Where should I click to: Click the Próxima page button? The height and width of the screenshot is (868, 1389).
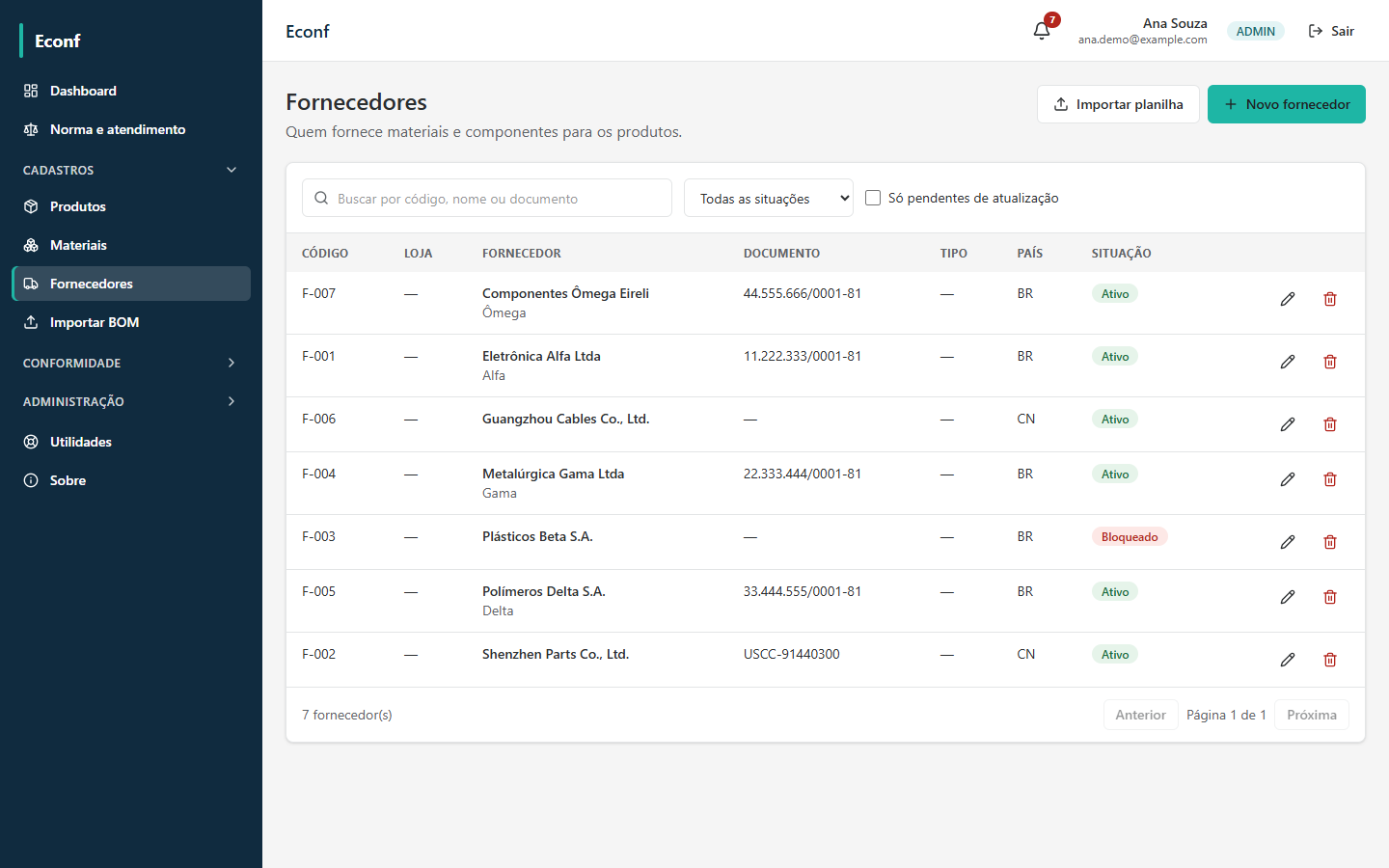(1312, 715)
